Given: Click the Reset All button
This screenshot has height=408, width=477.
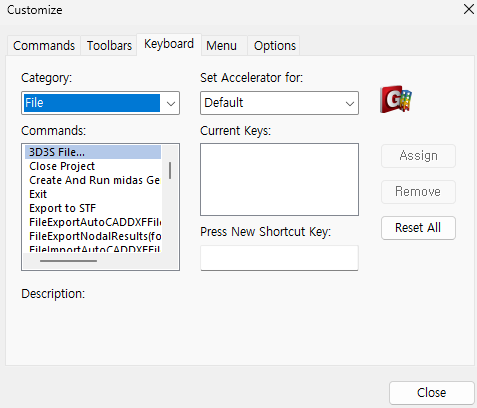Looking at the screenshot, I should coord(418,228).
